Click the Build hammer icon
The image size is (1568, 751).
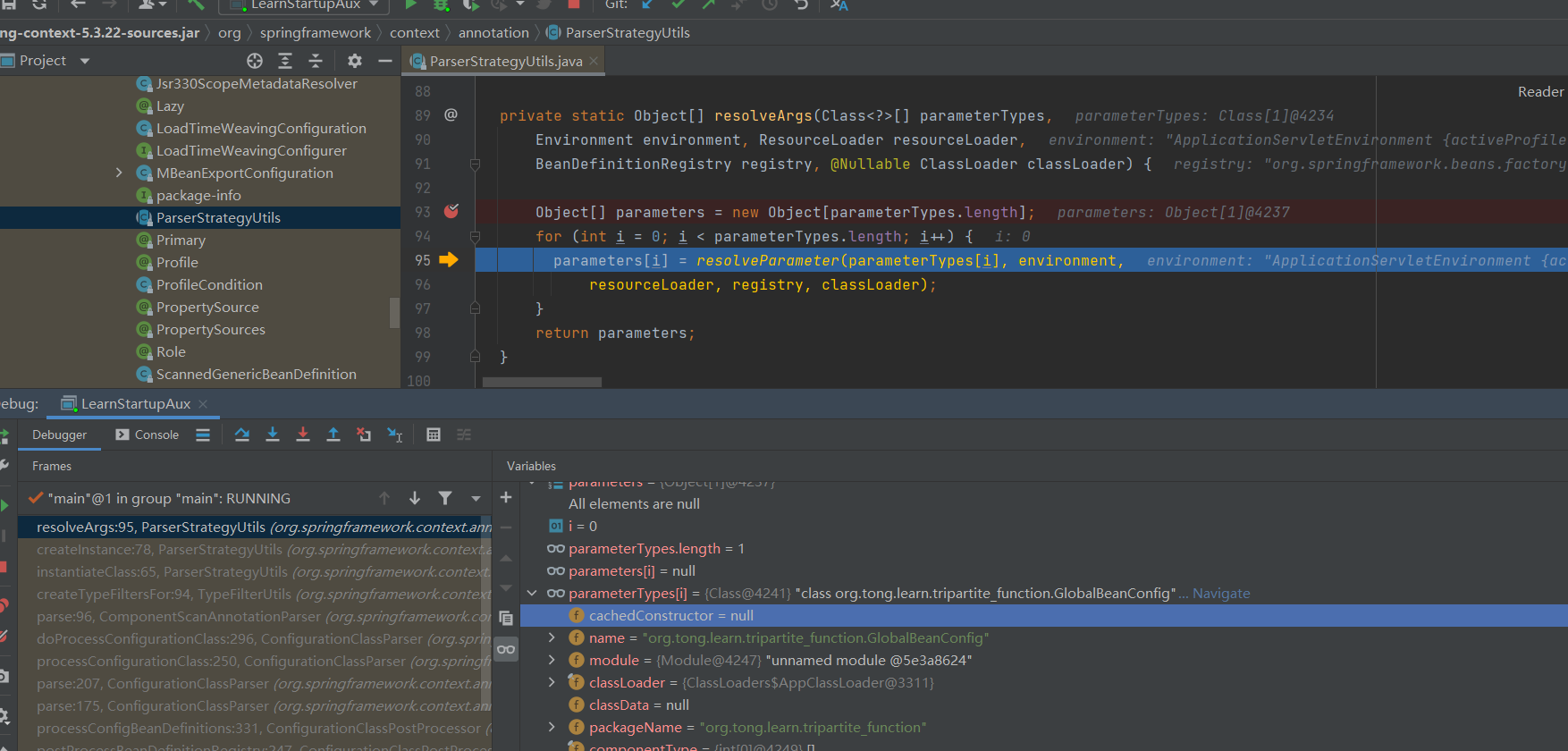(x=196, y=4)
